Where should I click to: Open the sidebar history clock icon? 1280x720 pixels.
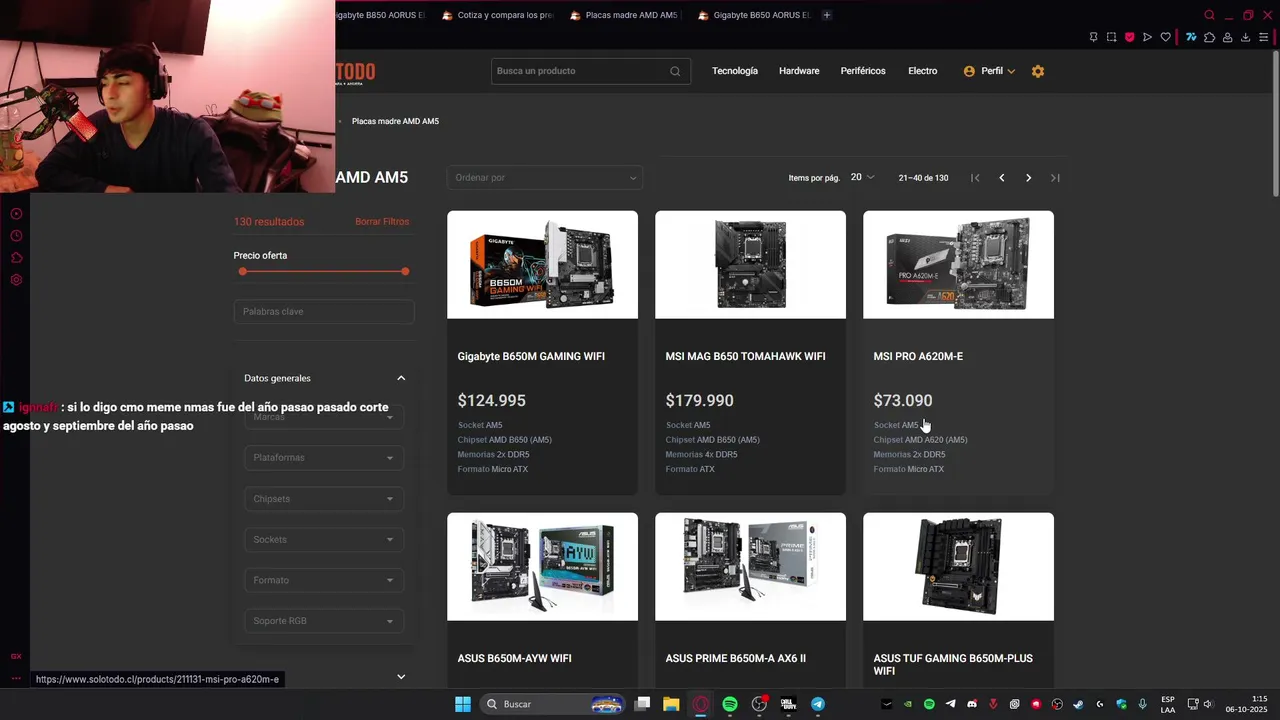click(x=16, y=236)
